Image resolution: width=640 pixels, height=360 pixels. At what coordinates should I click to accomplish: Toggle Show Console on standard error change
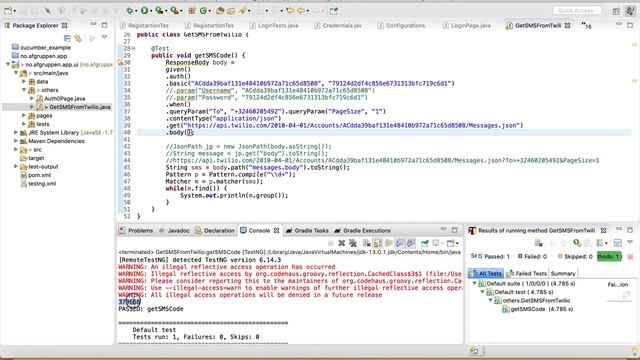click(x=411, y=243)
